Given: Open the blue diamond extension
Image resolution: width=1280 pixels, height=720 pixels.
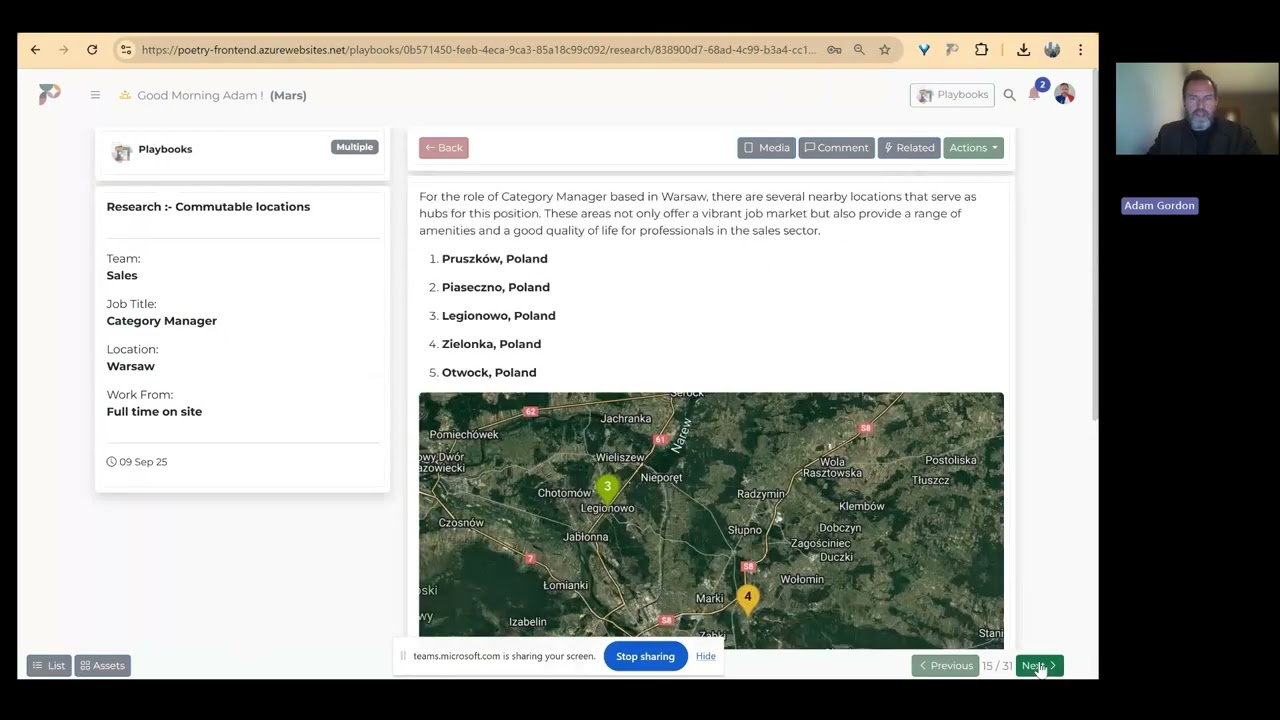Looking at the screenshot, I should click(924, 49).
